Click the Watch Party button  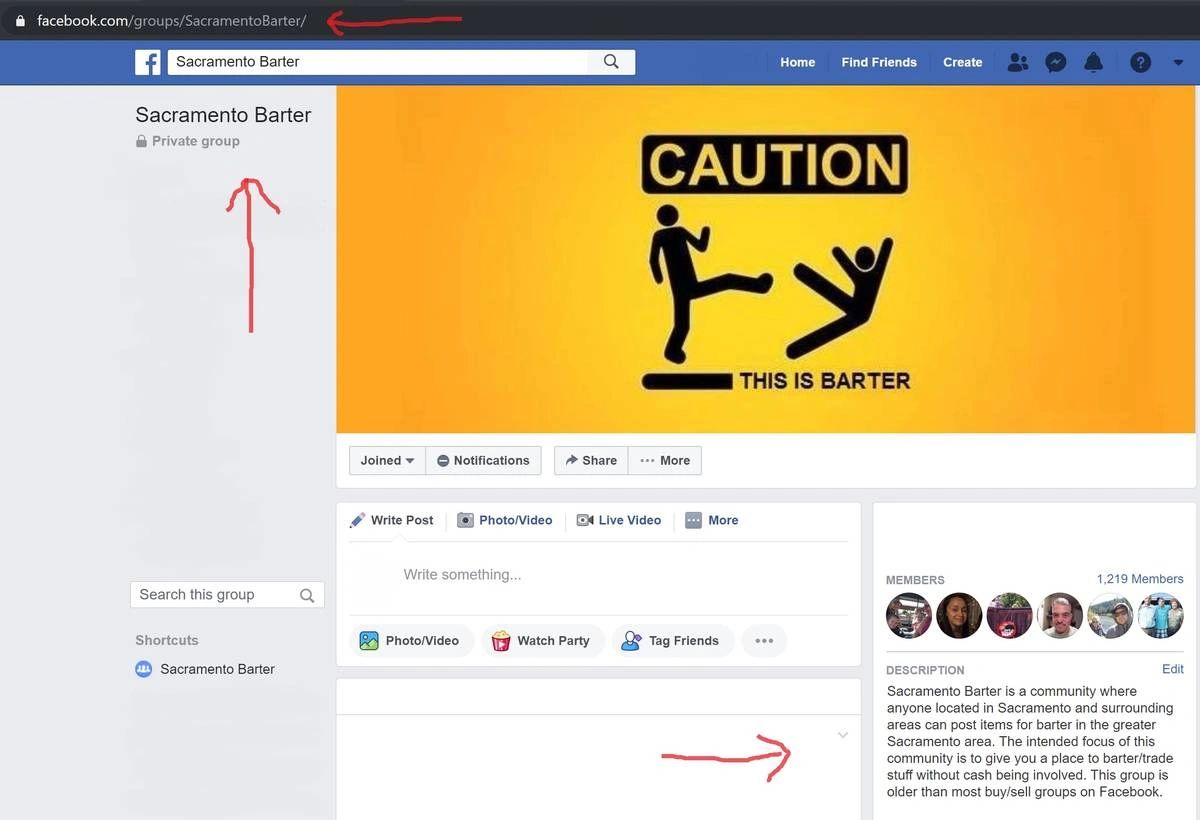pyautogui.click(x=542, y=640)
